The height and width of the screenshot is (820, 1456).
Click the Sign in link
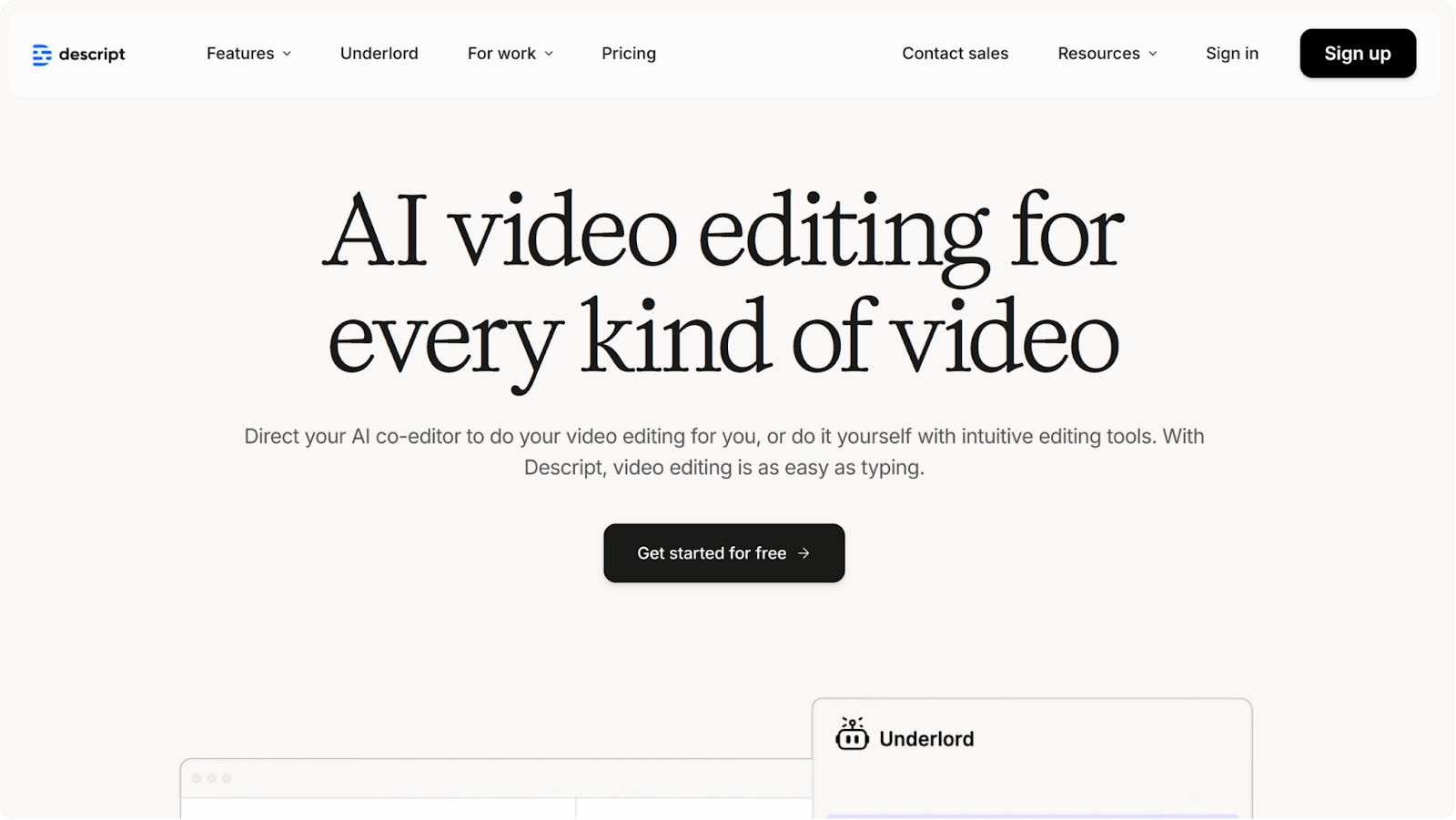pos(1231,54)
